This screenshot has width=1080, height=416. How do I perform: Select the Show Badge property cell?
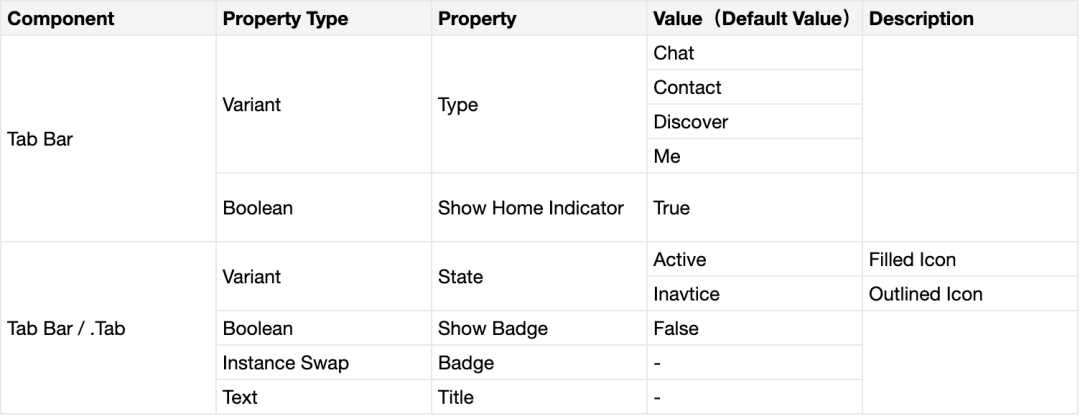539,328
